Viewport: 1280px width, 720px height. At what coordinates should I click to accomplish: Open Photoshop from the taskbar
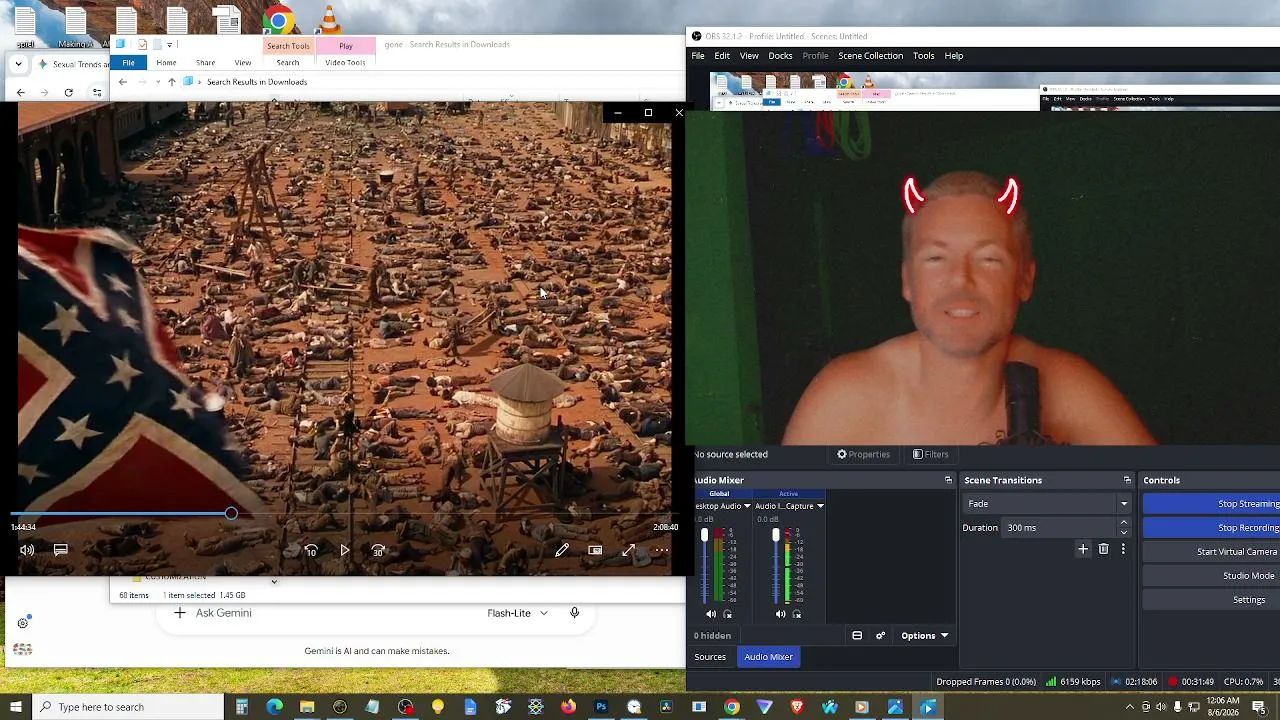(601, 707)
